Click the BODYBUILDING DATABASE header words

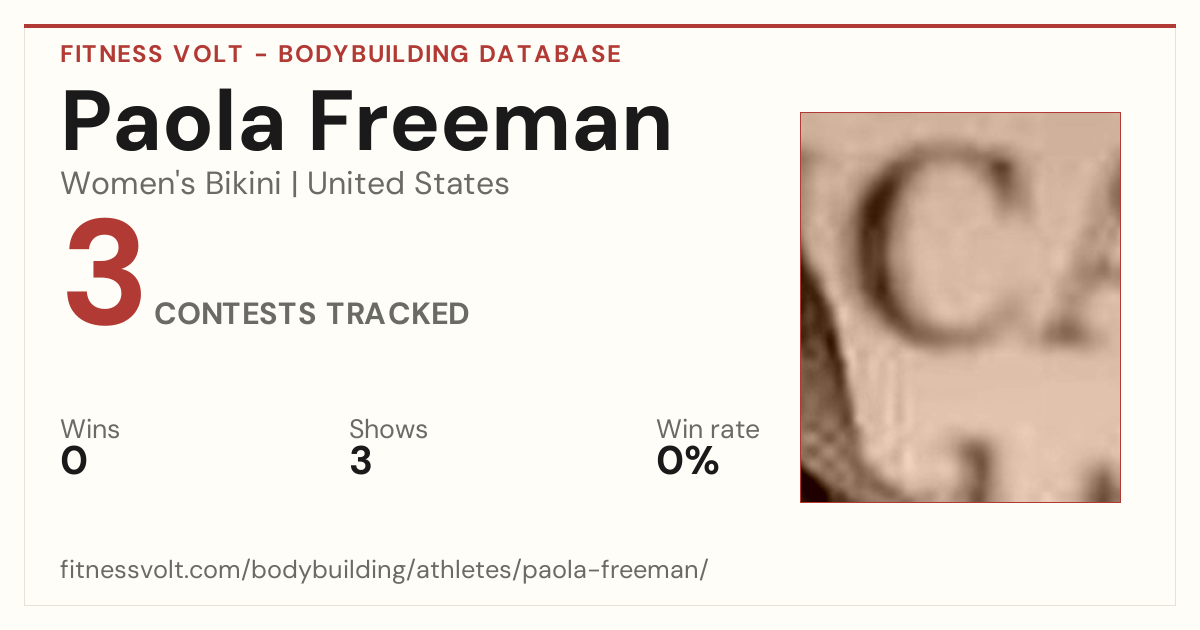pos(450,54)
